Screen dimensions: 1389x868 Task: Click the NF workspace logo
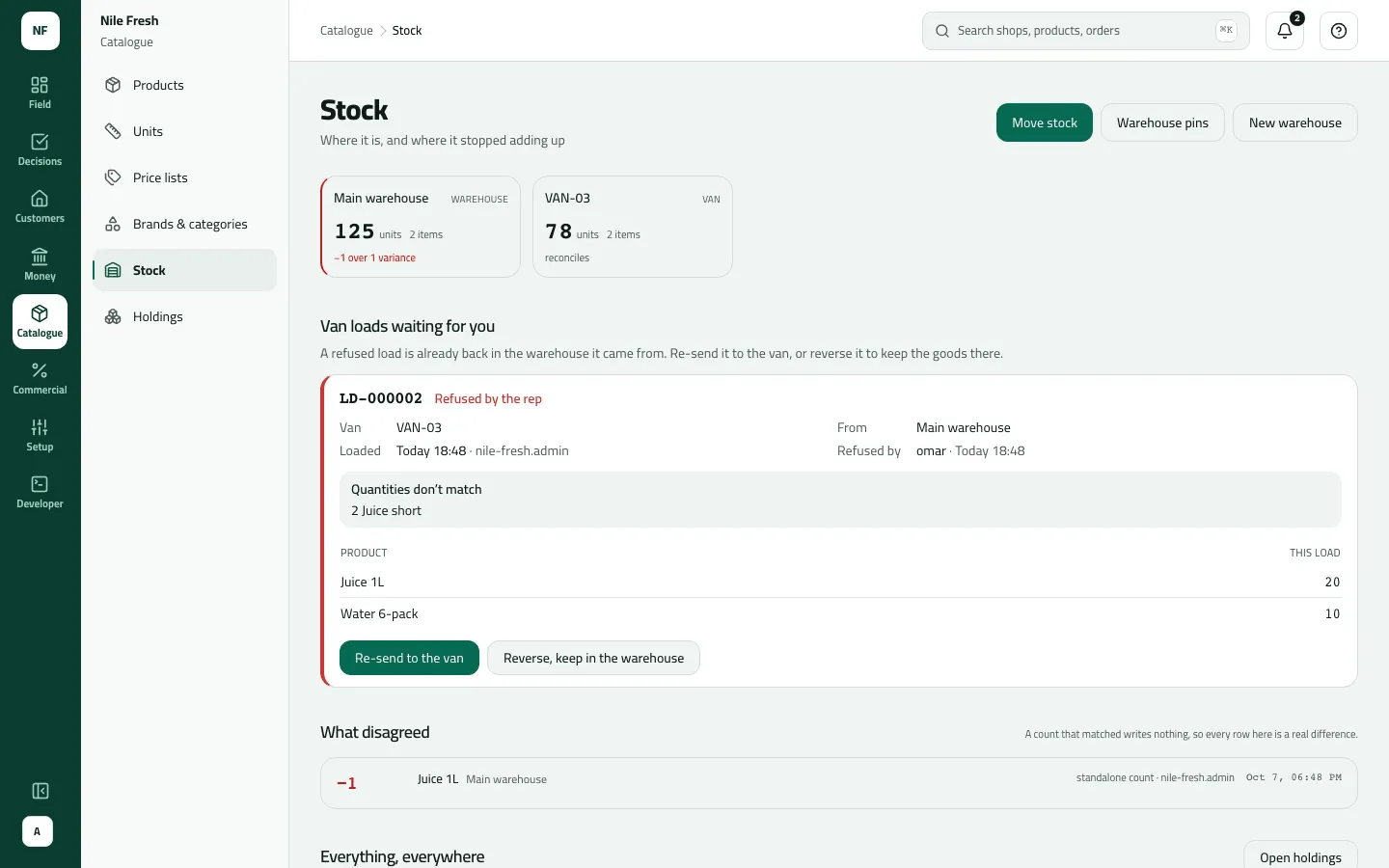(41, 31)
